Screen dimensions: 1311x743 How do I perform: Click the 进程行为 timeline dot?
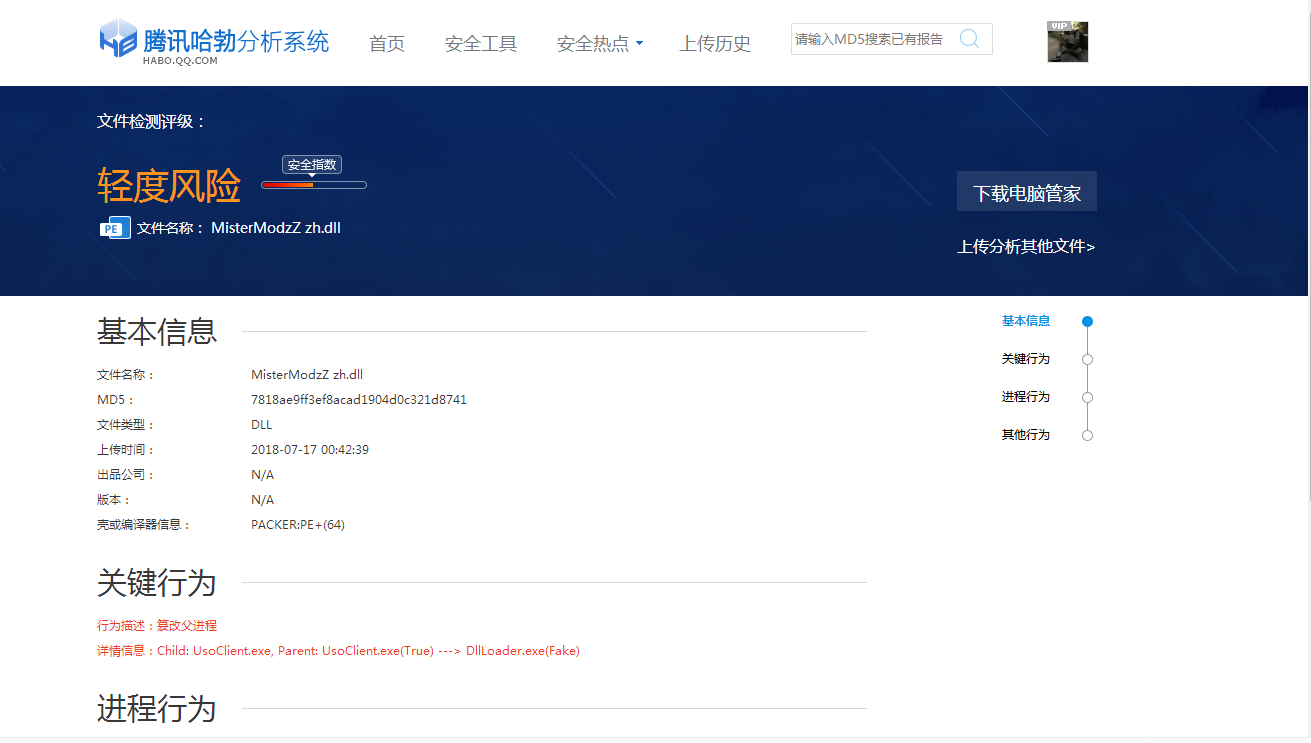[1087, 398]
